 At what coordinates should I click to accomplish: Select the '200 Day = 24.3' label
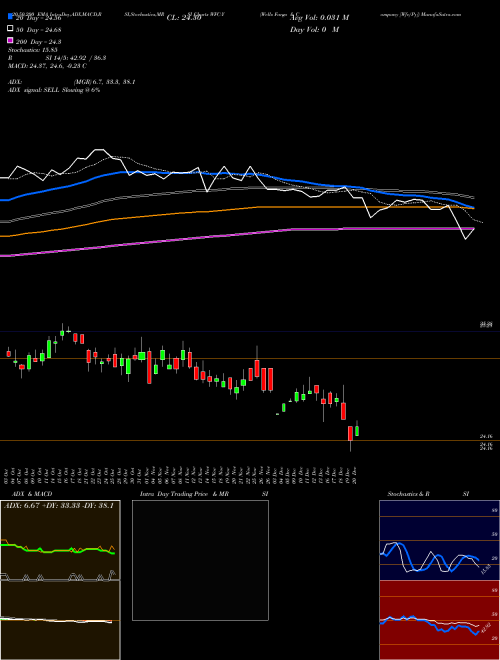click(38, 42)
